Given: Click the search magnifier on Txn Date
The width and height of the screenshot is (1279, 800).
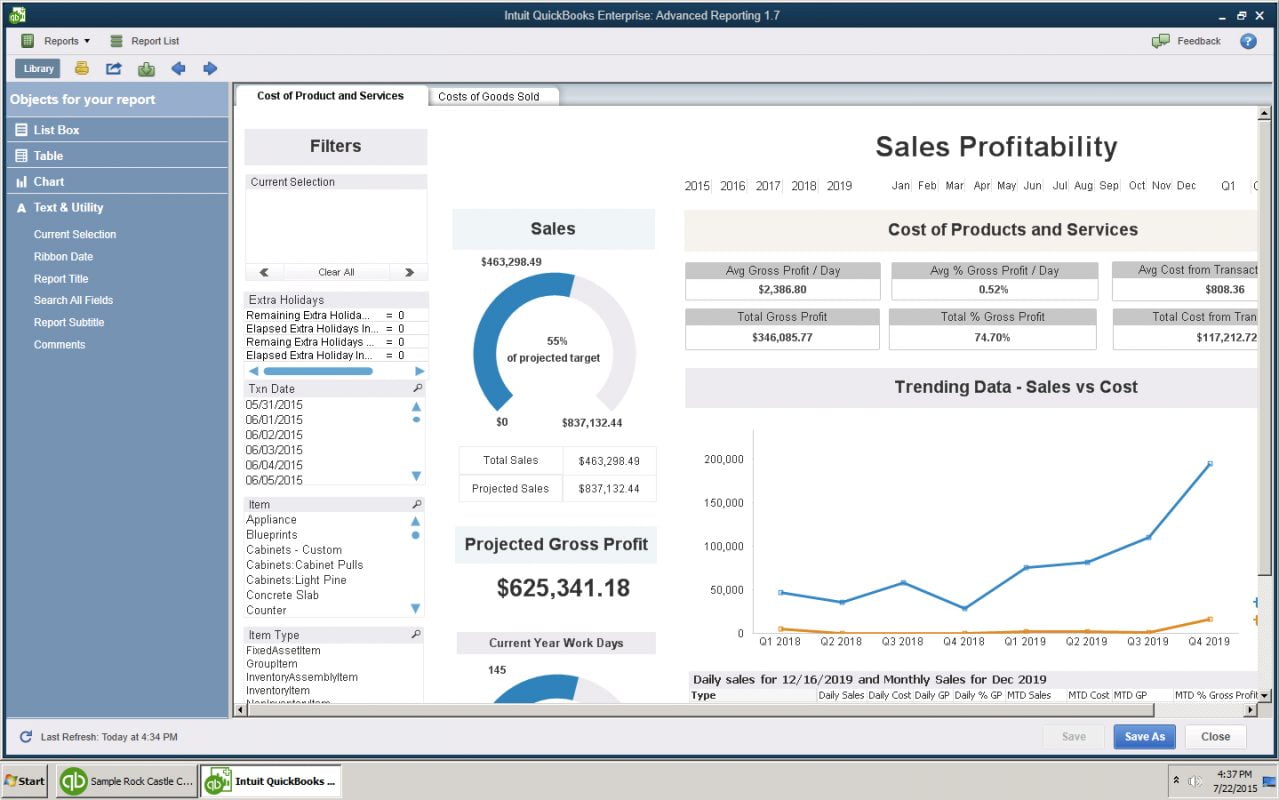Looking at the screenshot, I should point(418,388).
